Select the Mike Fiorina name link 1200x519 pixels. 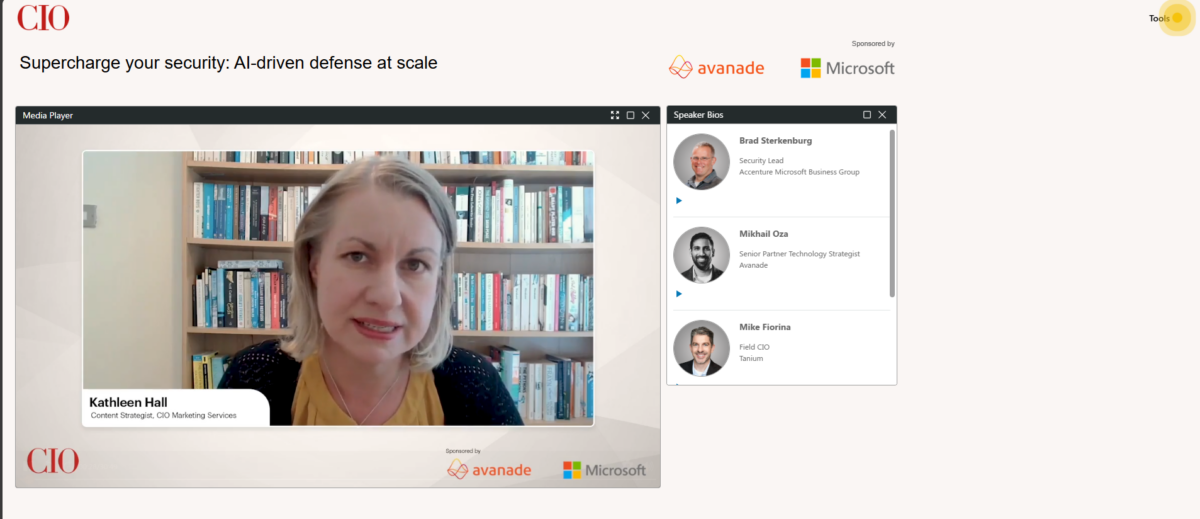[x=765, y=327]
